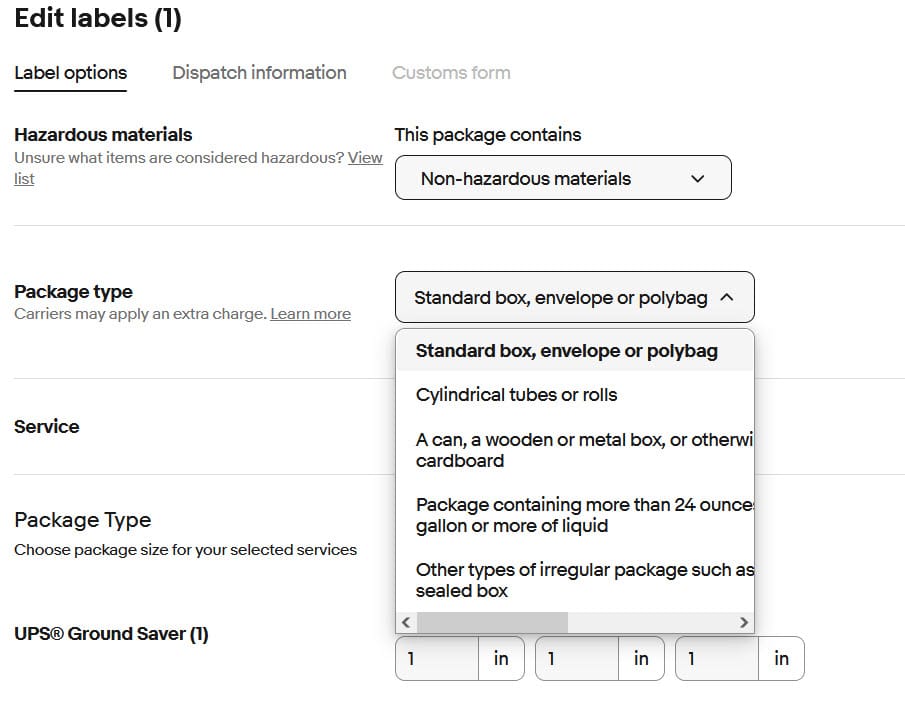This screenshot has height=709, width=905.
Task: Click the first dimension input field
Action: coord(437,658)
